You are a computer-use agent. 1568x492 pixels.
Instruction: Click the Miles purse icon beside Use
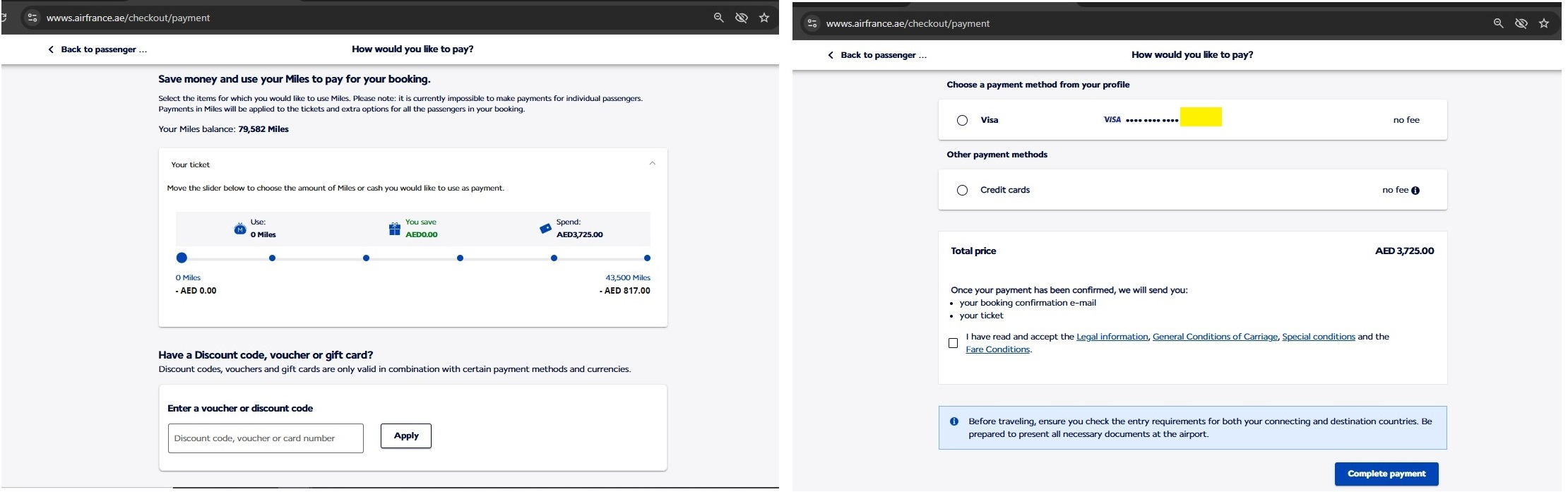[240, 229]
